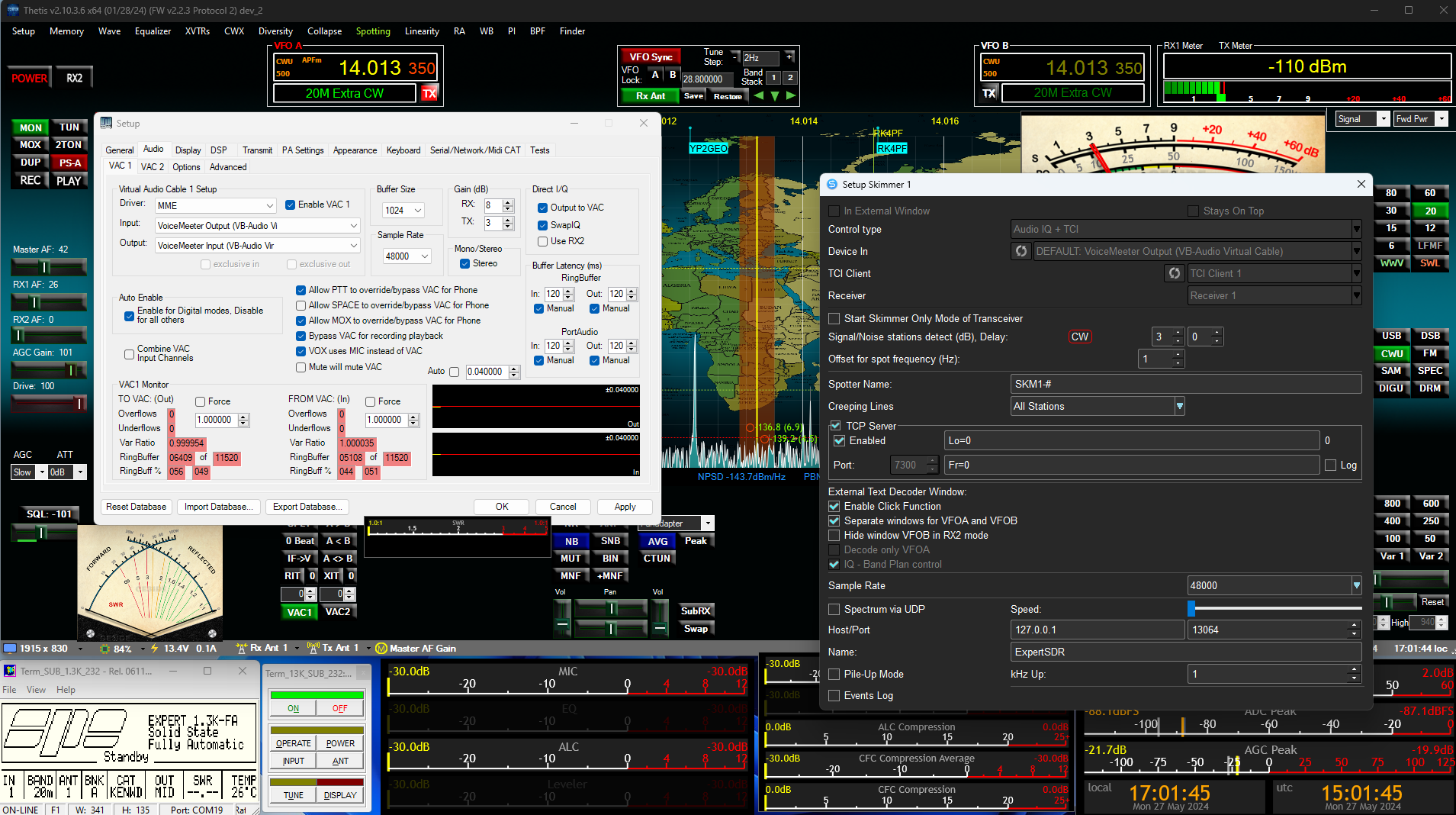
Task: Click the refresh icon beside TCI Client
Action: [x=1175, y=273]
